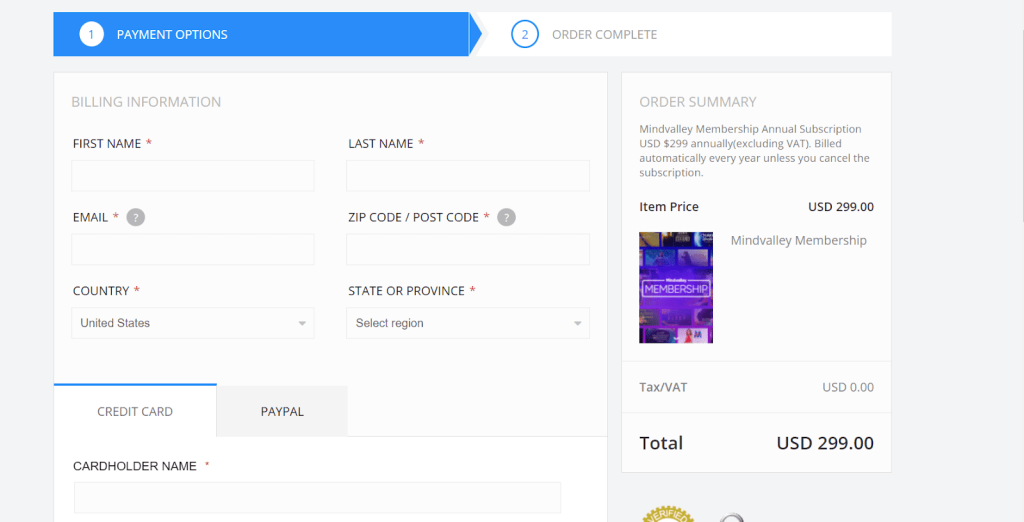Switch to the PayPal payment tab
The height and width of the screenshot is (522, 1024).
[x=282, y=412]
